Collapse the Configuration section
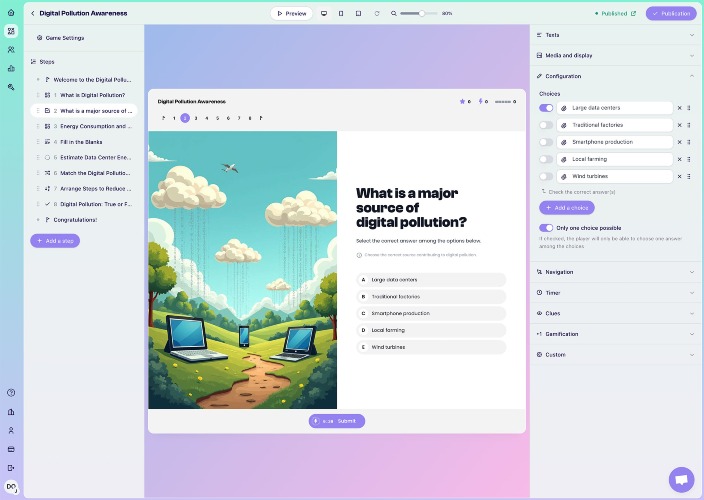This screenshot has width=704, height=500. pos(615,76)
